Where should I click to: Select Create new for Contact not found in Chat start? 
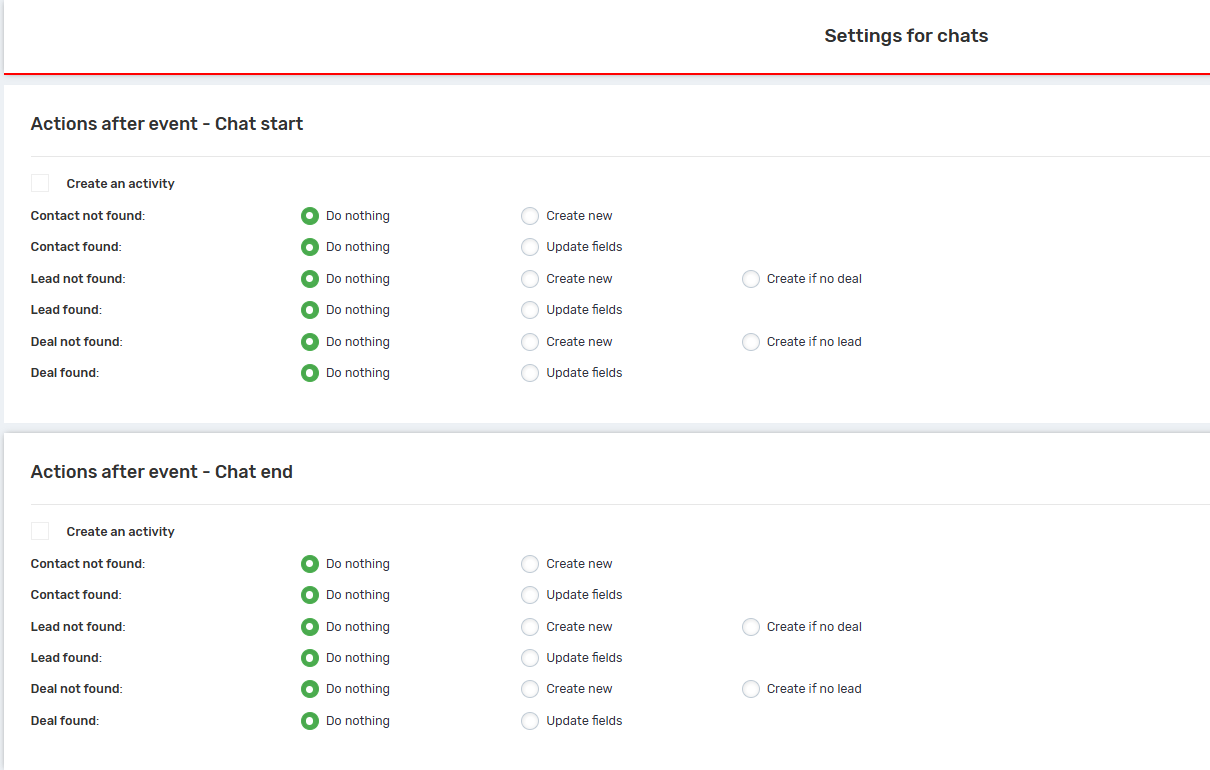coord(530,216)
